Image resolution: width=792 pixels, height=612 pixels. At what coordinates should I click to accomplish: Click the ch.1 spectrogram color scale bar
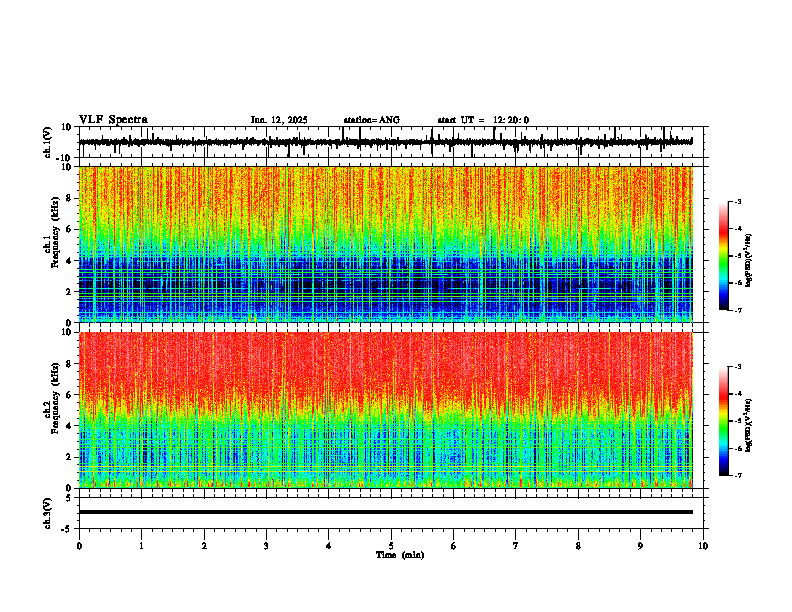723,256
